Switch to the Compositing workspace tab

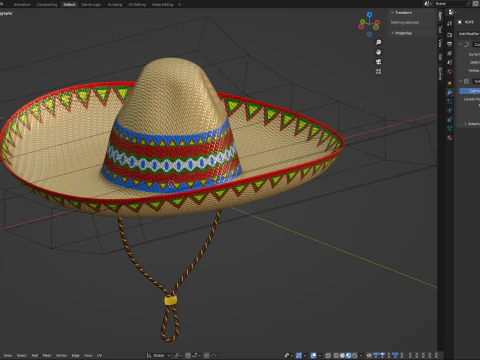47,5
